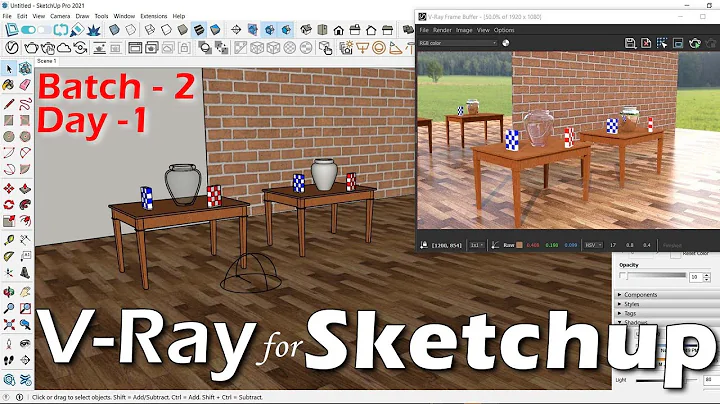Image resolution: width=720 pixels, height=404 pixels.
Task: Select the Rectangle drawing tool
Action: pos(9,120)
